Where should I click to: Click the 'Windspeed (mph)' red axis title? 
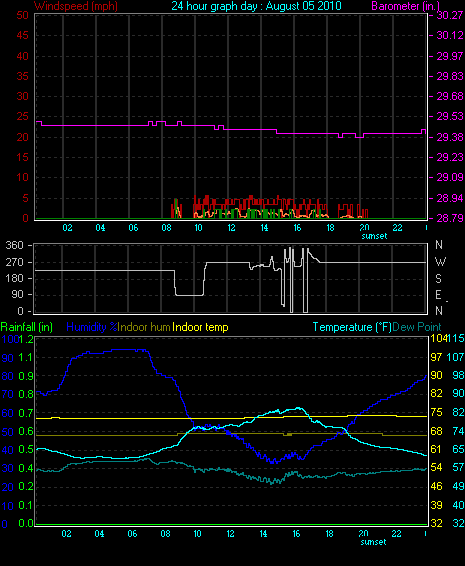click(76, 6)
